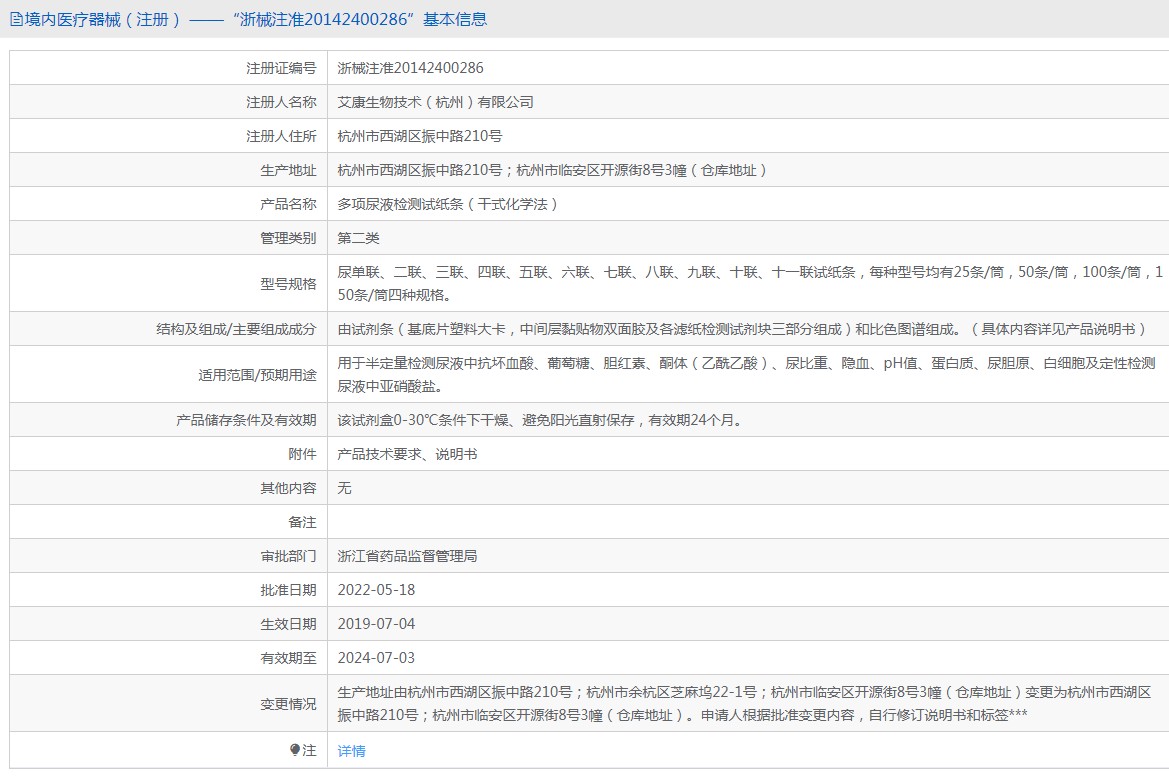Select expiry date 2024-07-03
This screenshot has width=1169, height=778.
click(376, 657)
